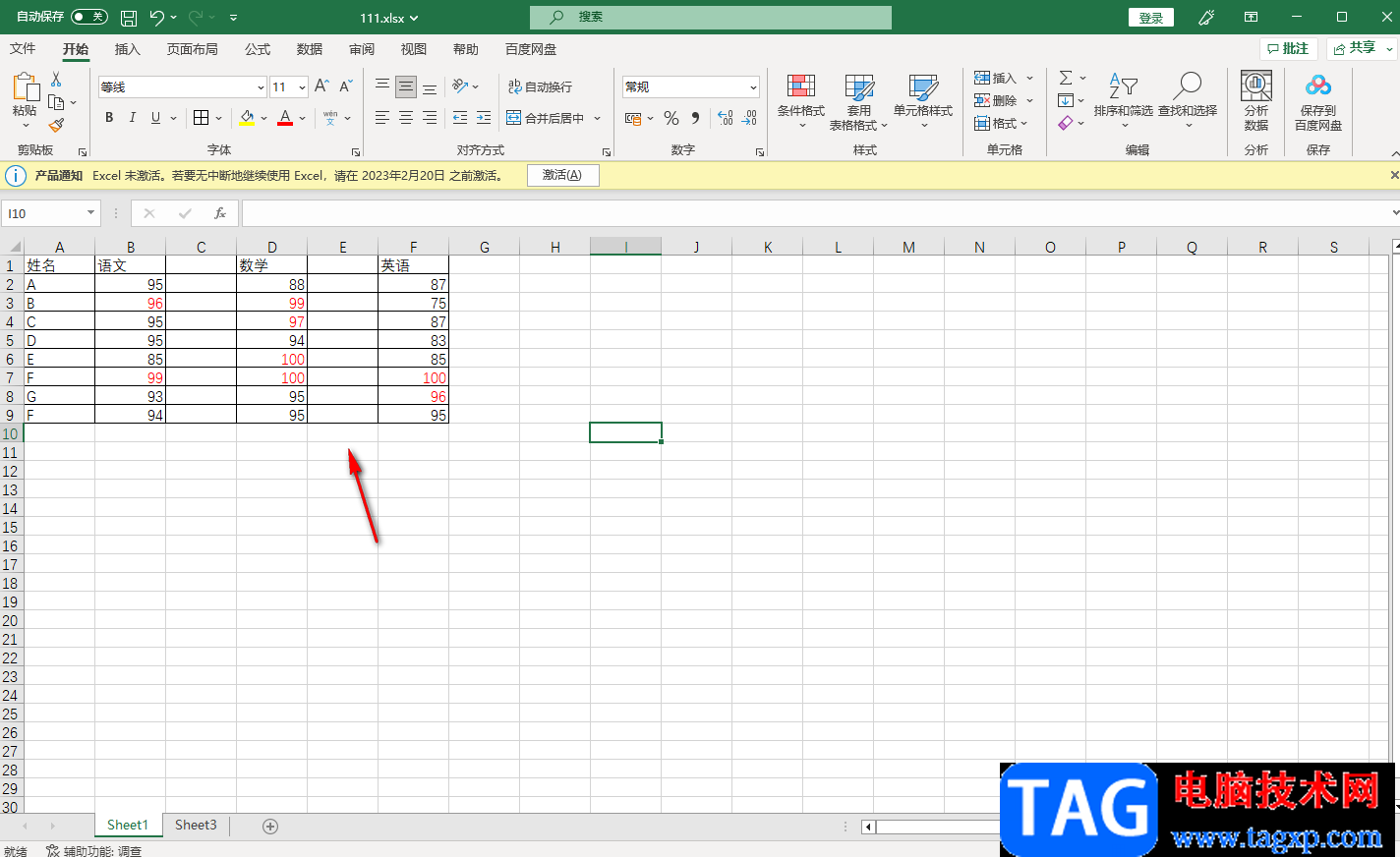Image resolution: width=1400 pixels, height=857 pixels.
Task: Open Cell Styles (单元格样式)
Action: coord(922,101)
